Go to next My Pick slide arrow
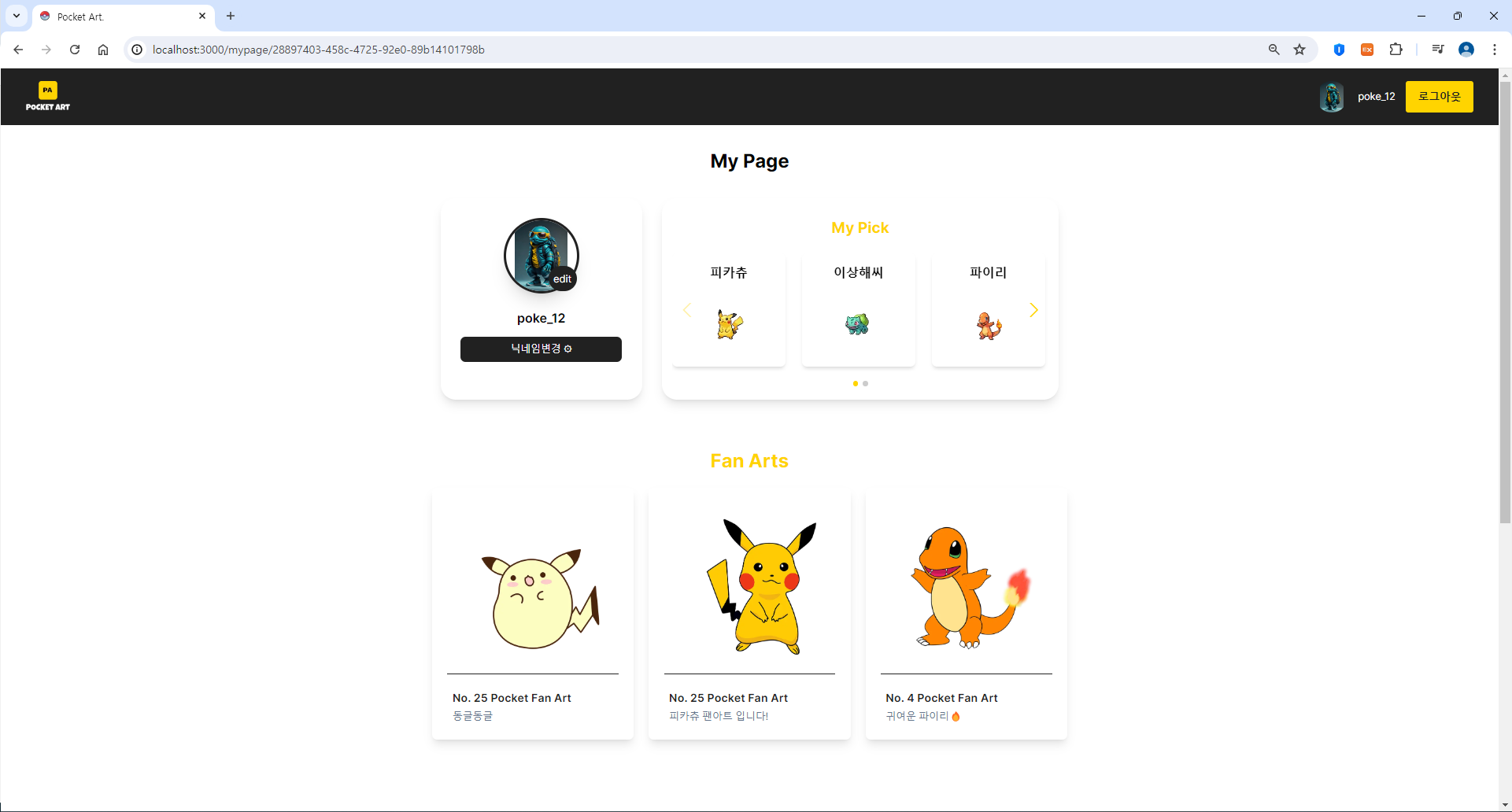1512x812 pixels. tap(1033, 310)
